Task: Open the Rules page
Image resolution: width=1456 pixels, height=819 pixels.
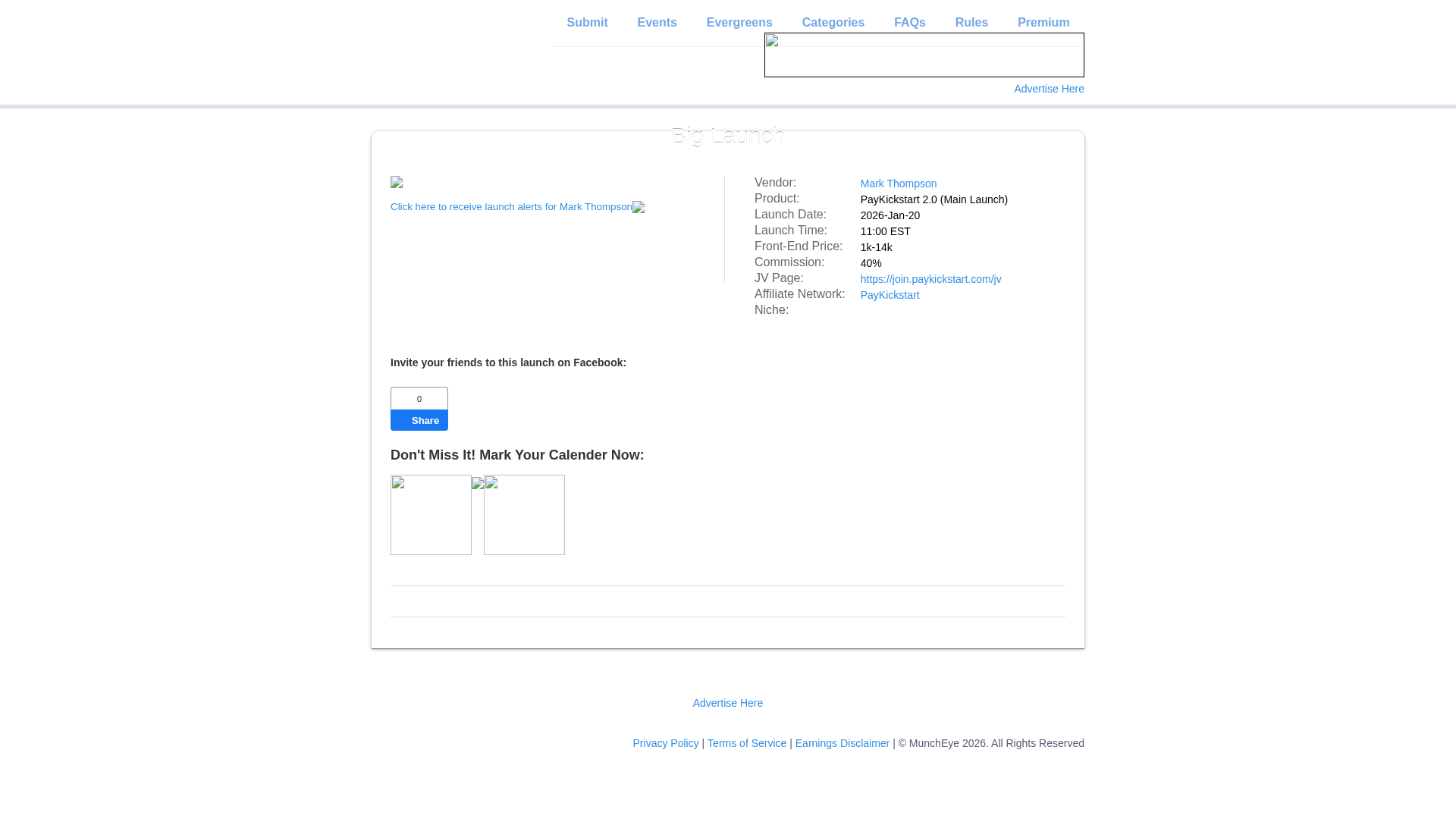Action: click(x=971, y=23)
